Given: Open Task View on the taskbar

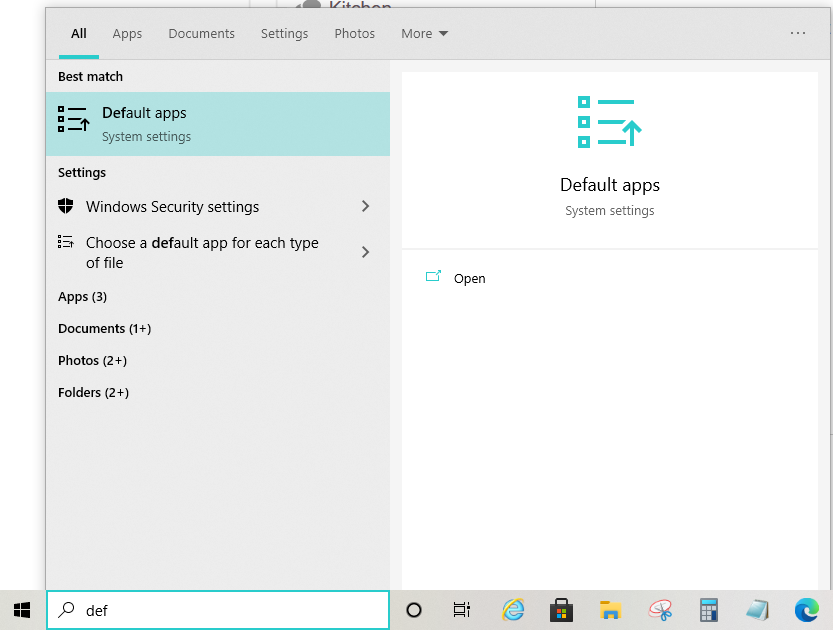Looking at the screenshot, I should pyautogui.click(x=461, y=610).
